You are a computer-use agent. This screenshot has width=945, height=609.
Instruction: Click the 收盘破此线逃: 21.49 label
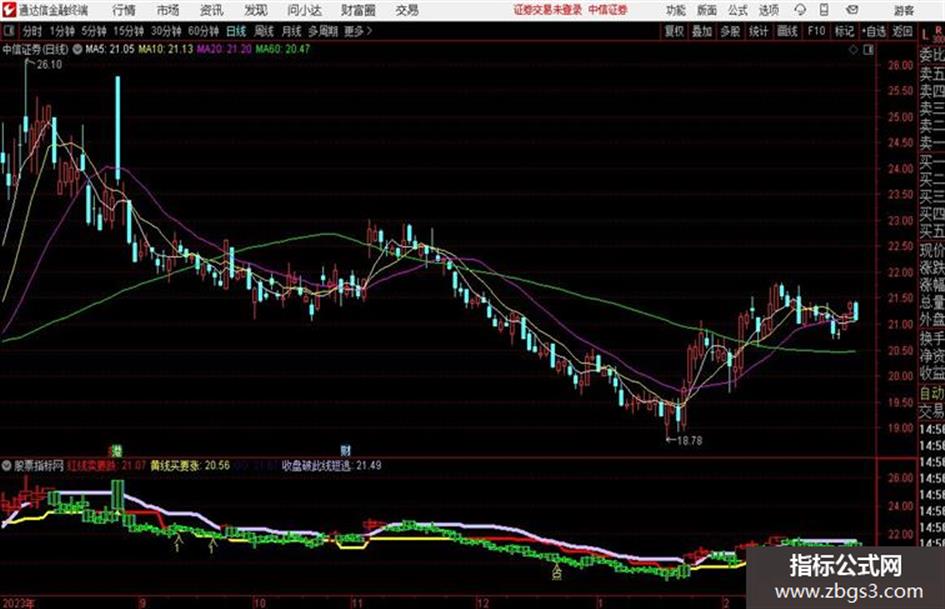(x=331, y=465)
